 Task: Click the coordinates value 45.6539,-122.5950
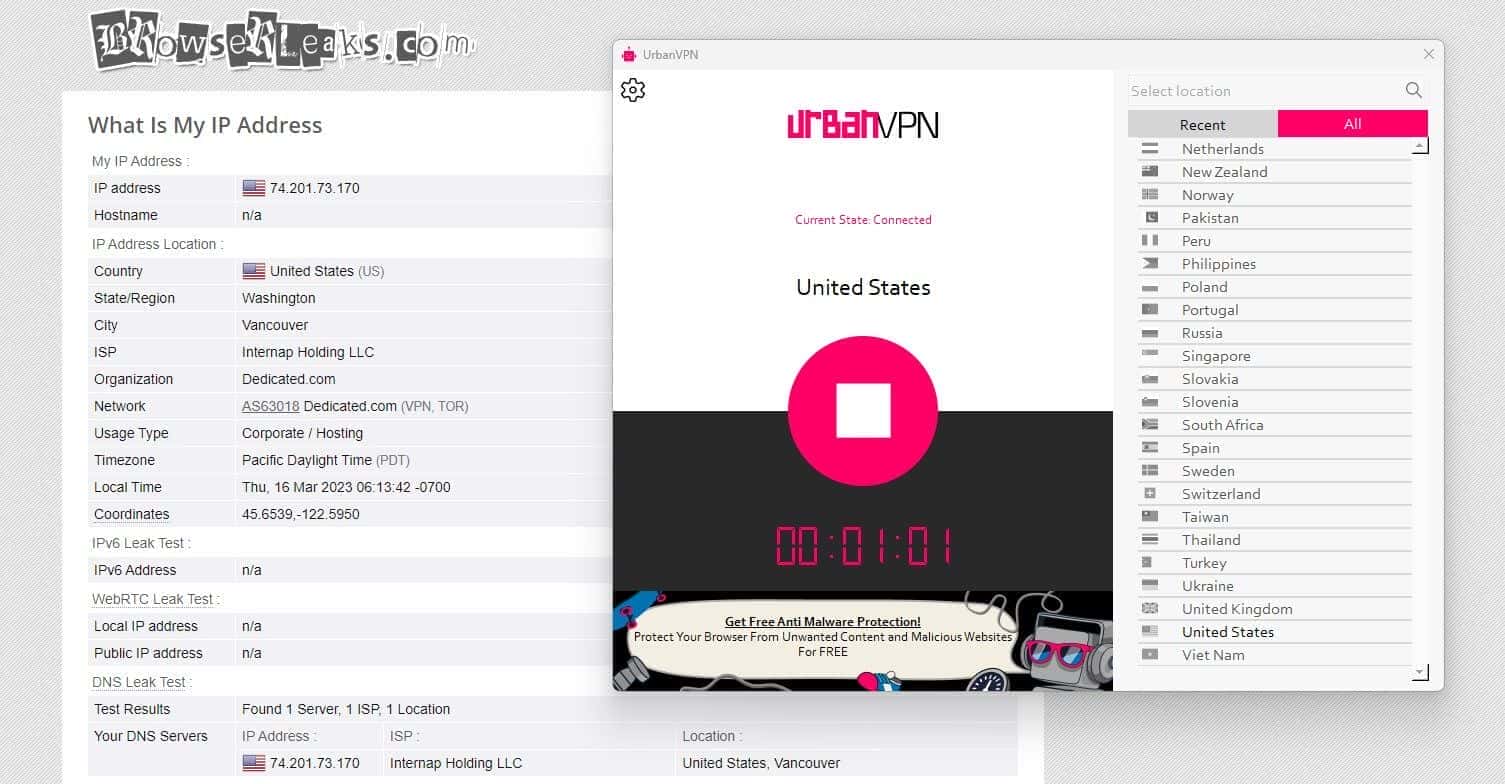pos(301,514)
